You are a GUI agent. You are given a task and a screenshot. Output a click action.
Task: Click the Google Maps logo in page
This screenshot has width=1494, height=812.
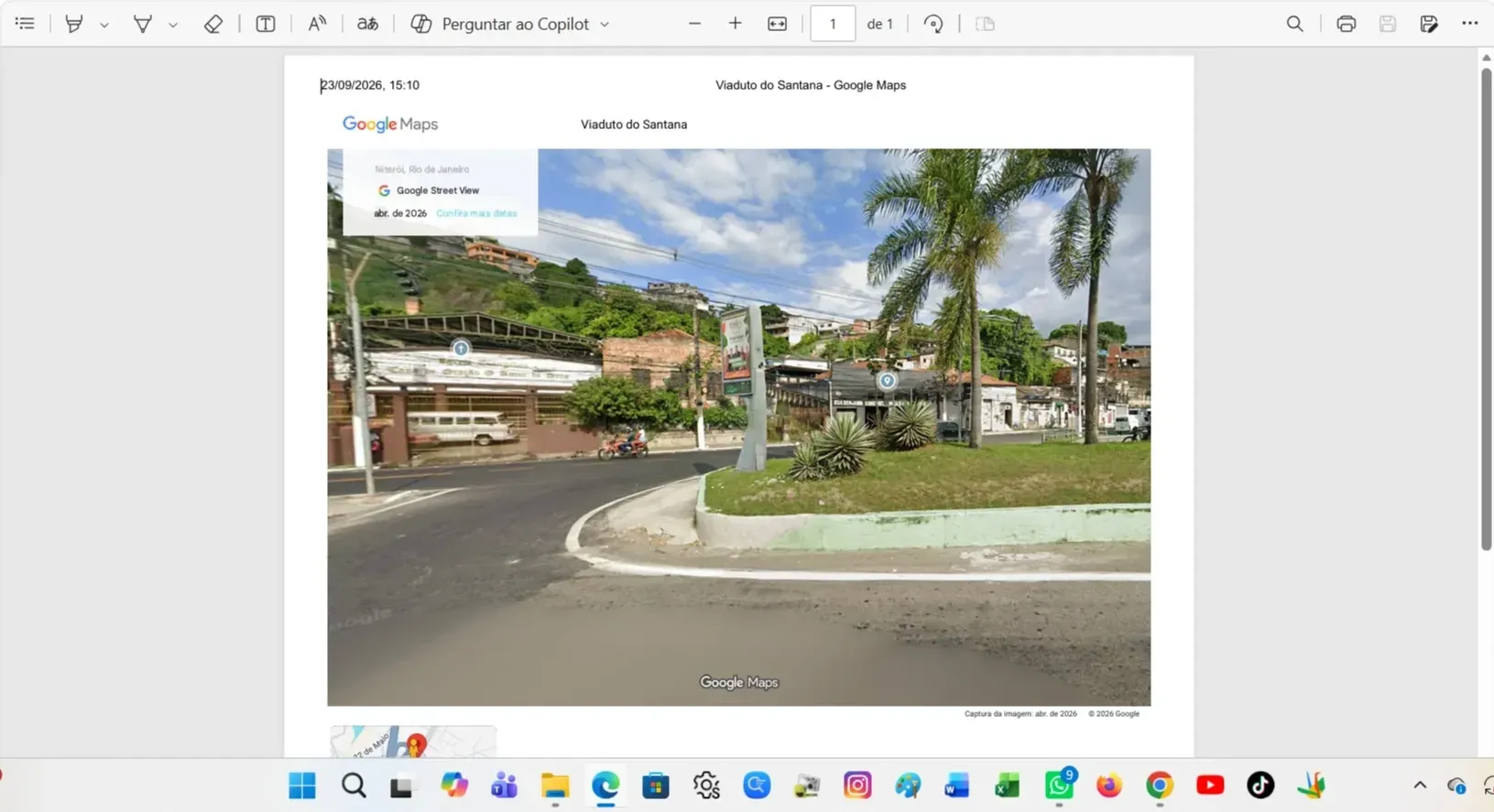coord(390,124)
